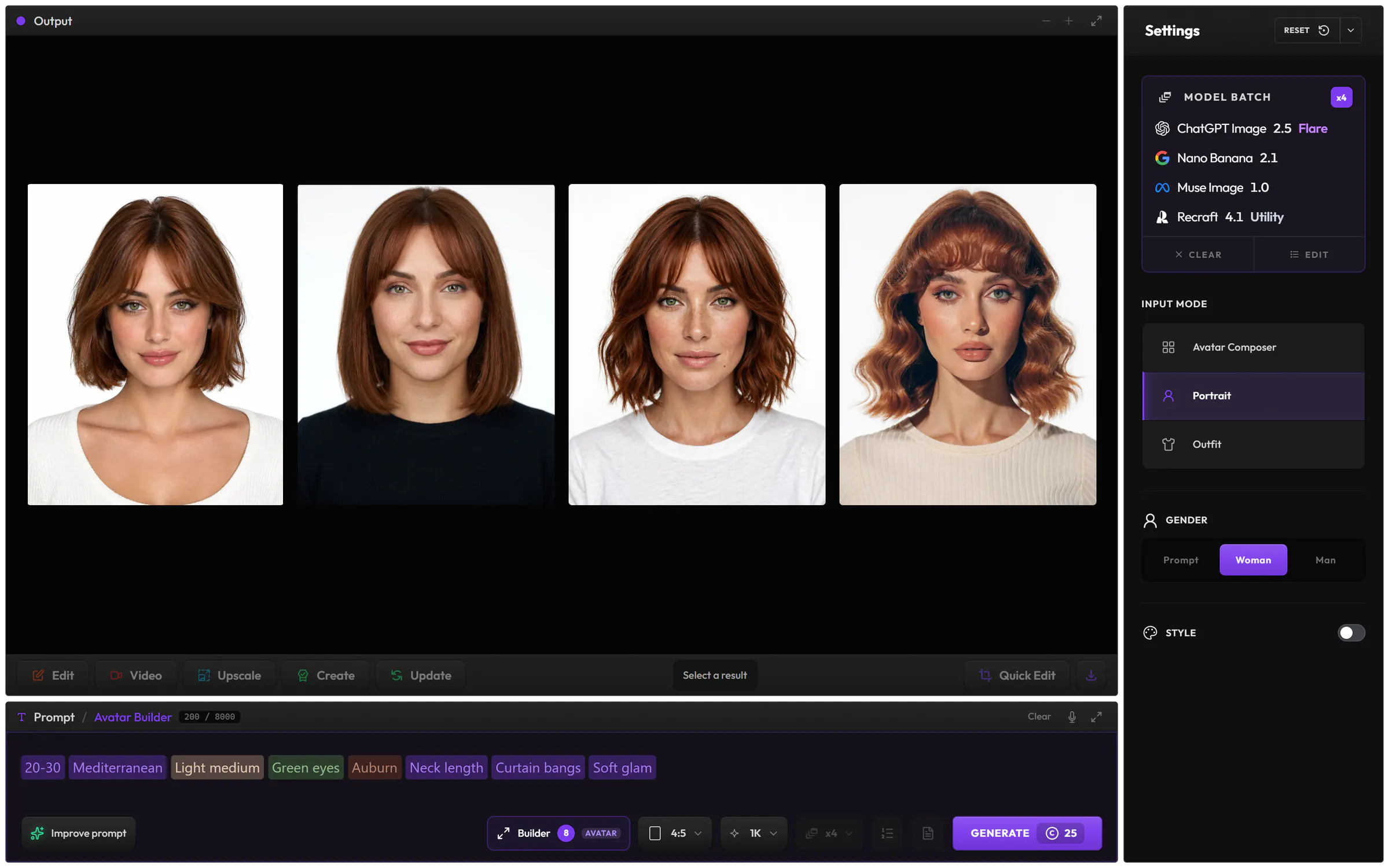Select the Woman gender option
The width and height of the screenshot is (1389, 868).
1253,560
